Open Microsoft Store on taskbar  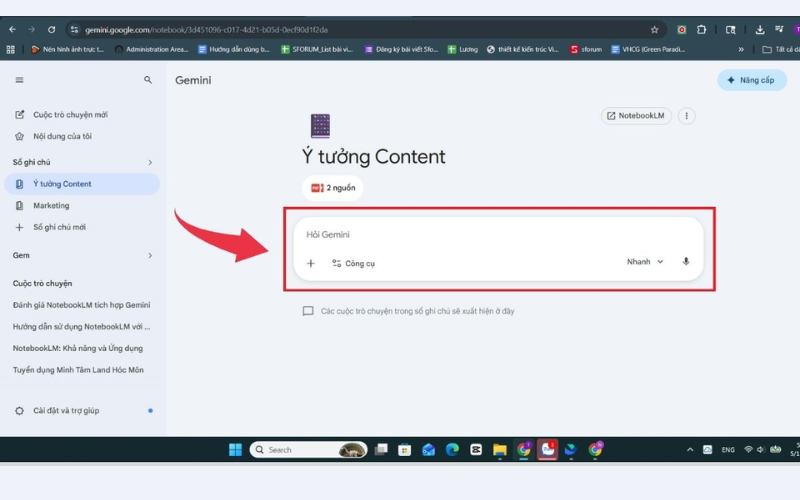(x=405, y=449)
